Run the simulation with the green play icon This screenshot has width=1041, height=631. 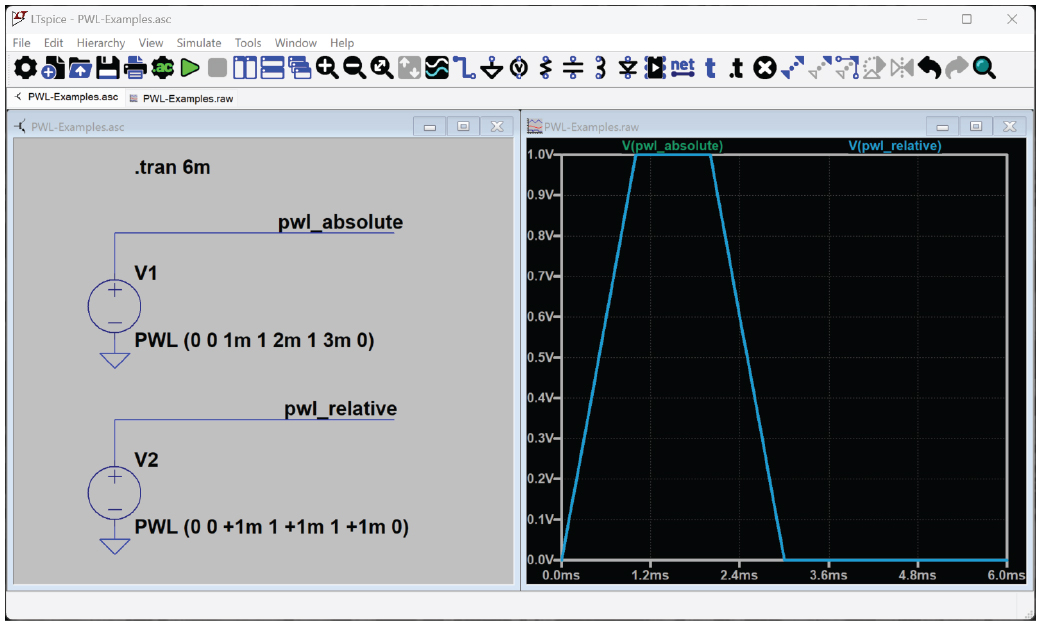pyautogui.click(x=190, y=68)
